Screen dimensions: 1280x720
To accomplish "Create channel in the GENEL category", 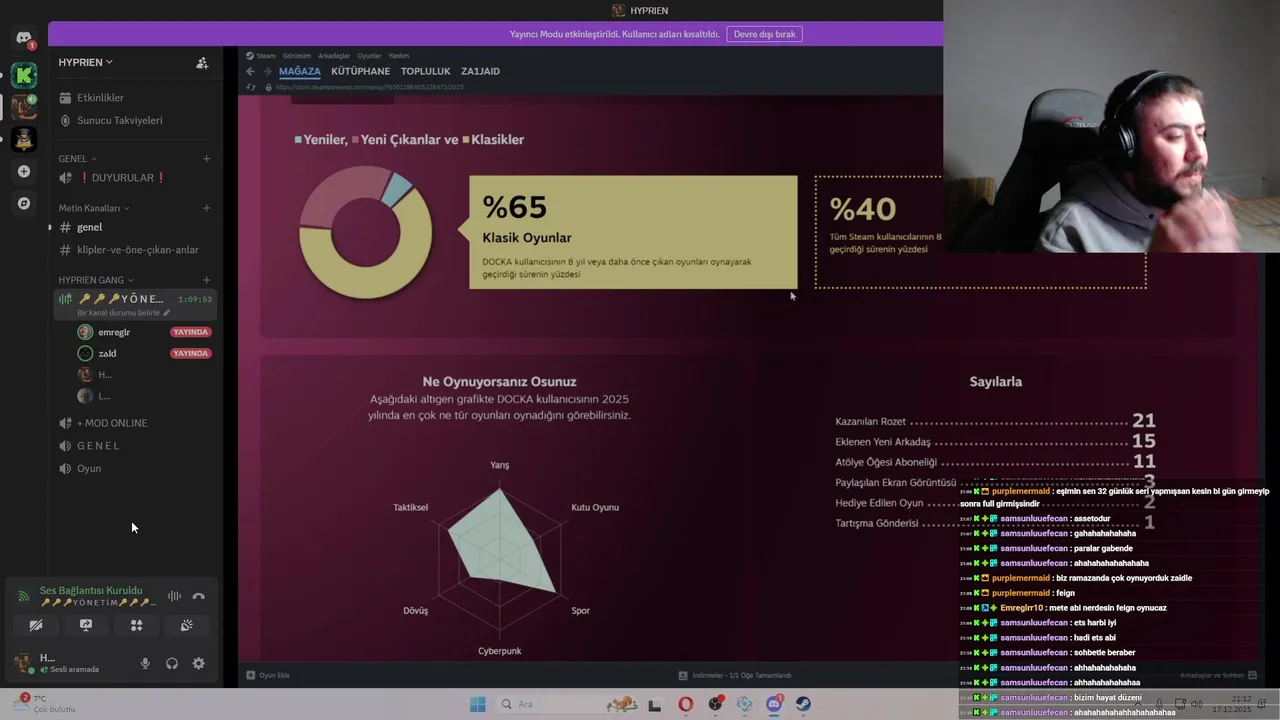I will pyautogui.click(x=207, y=158).
